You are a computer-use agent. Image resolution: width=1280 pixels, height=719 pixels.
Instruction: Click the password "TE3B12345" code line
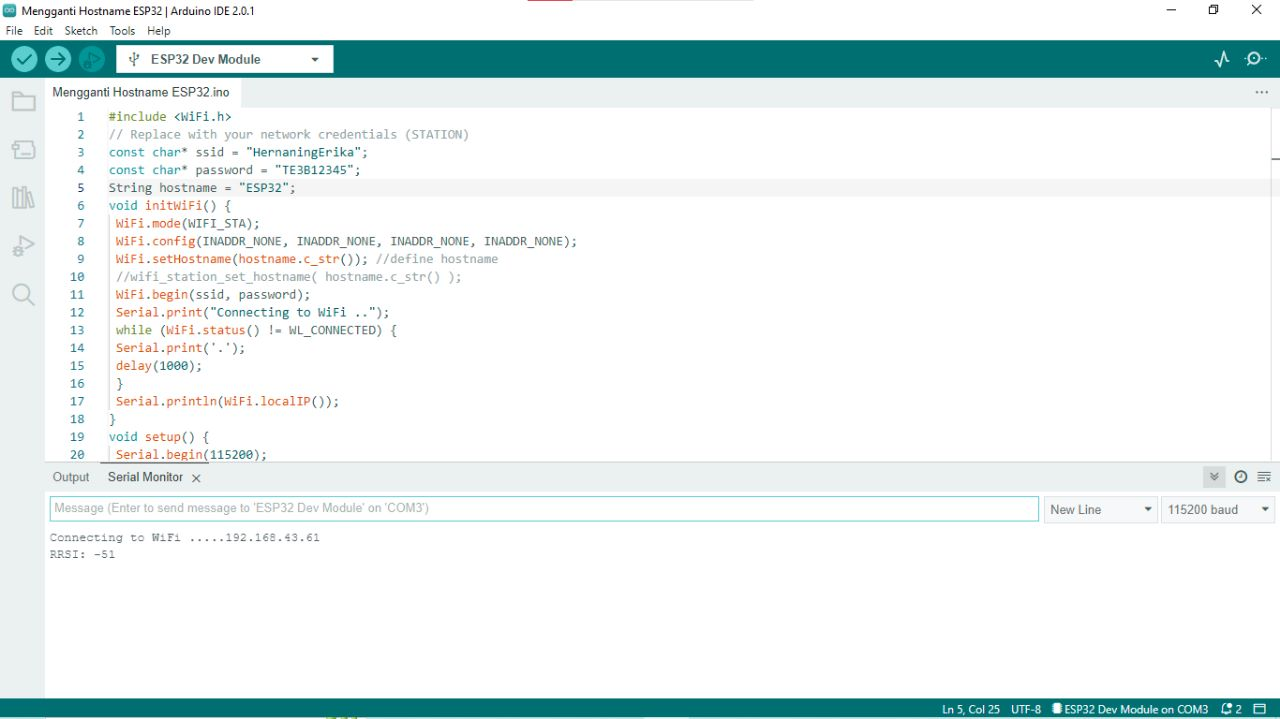click(x=235, y=170)
